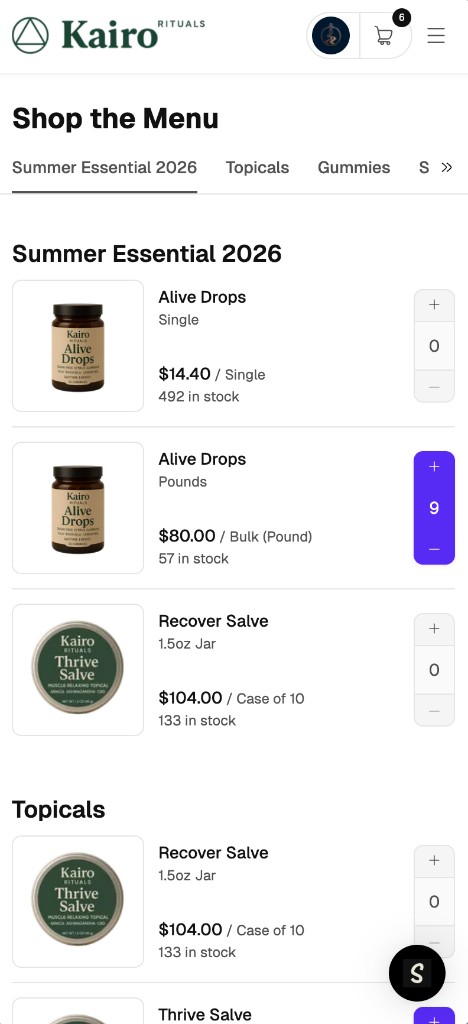Switch to the Gummies tab
The image size is (468, 1024).
click(354, 167)
